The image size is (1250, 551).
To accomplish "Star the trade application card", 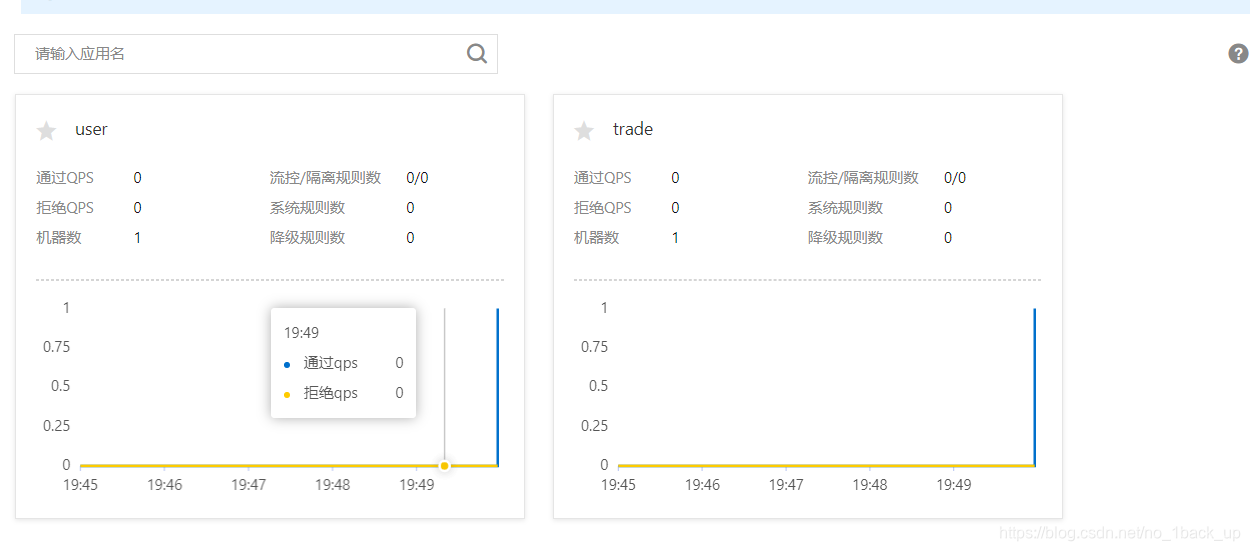I will click(584, 131).
